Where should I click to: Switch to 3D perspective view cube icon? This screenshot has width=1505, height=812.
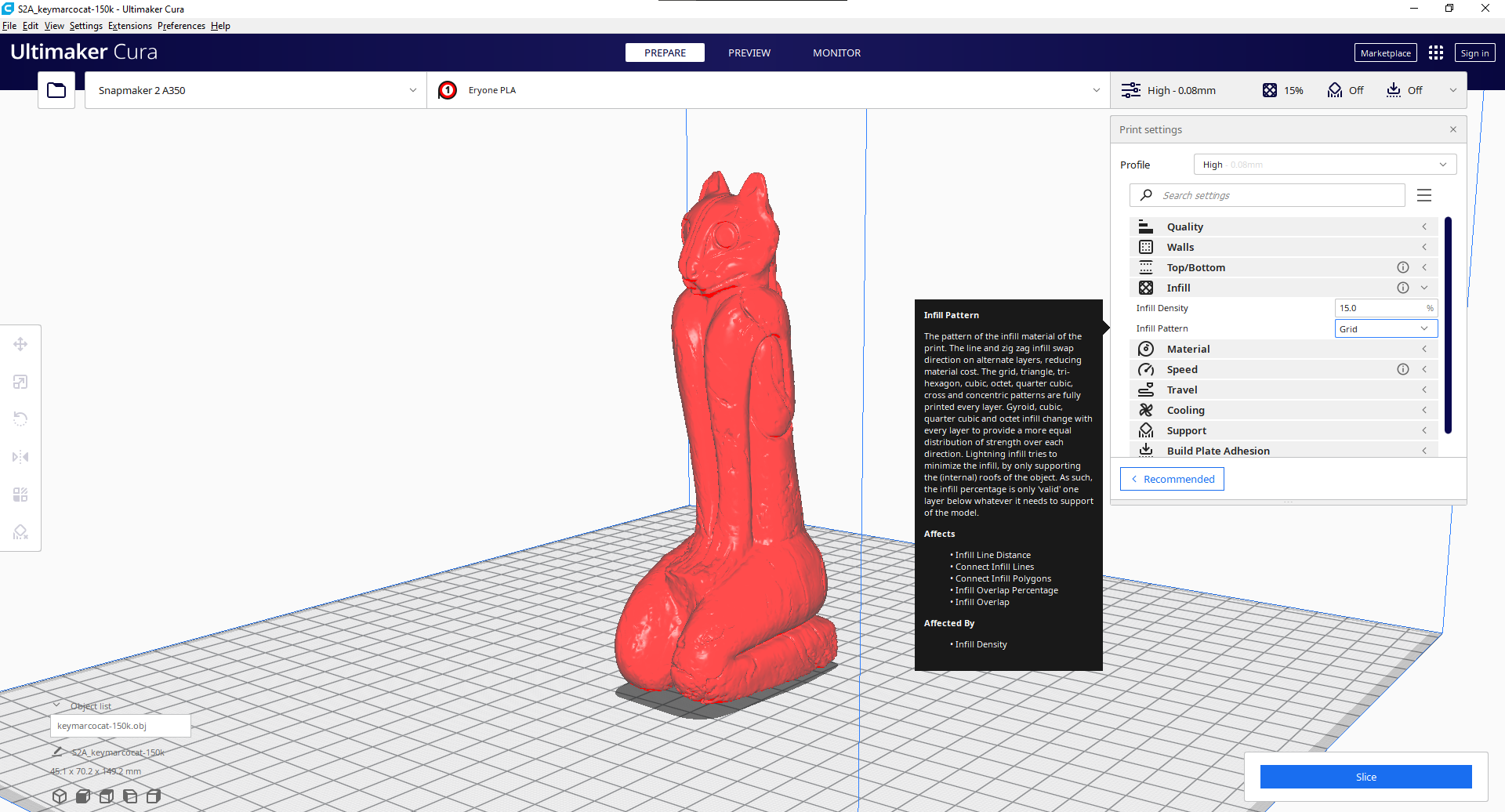(x=59, y=796)
